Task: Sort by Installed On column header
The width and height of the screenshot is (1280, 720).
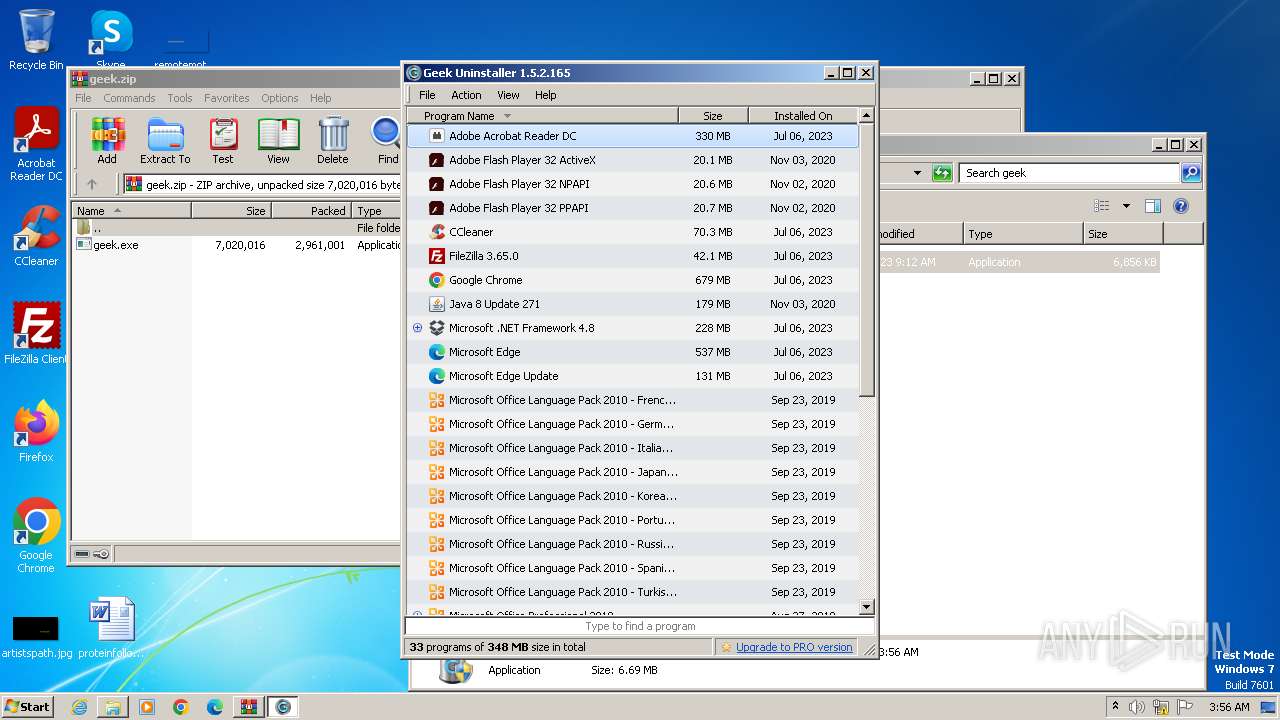Action: [x=803, y=116]
